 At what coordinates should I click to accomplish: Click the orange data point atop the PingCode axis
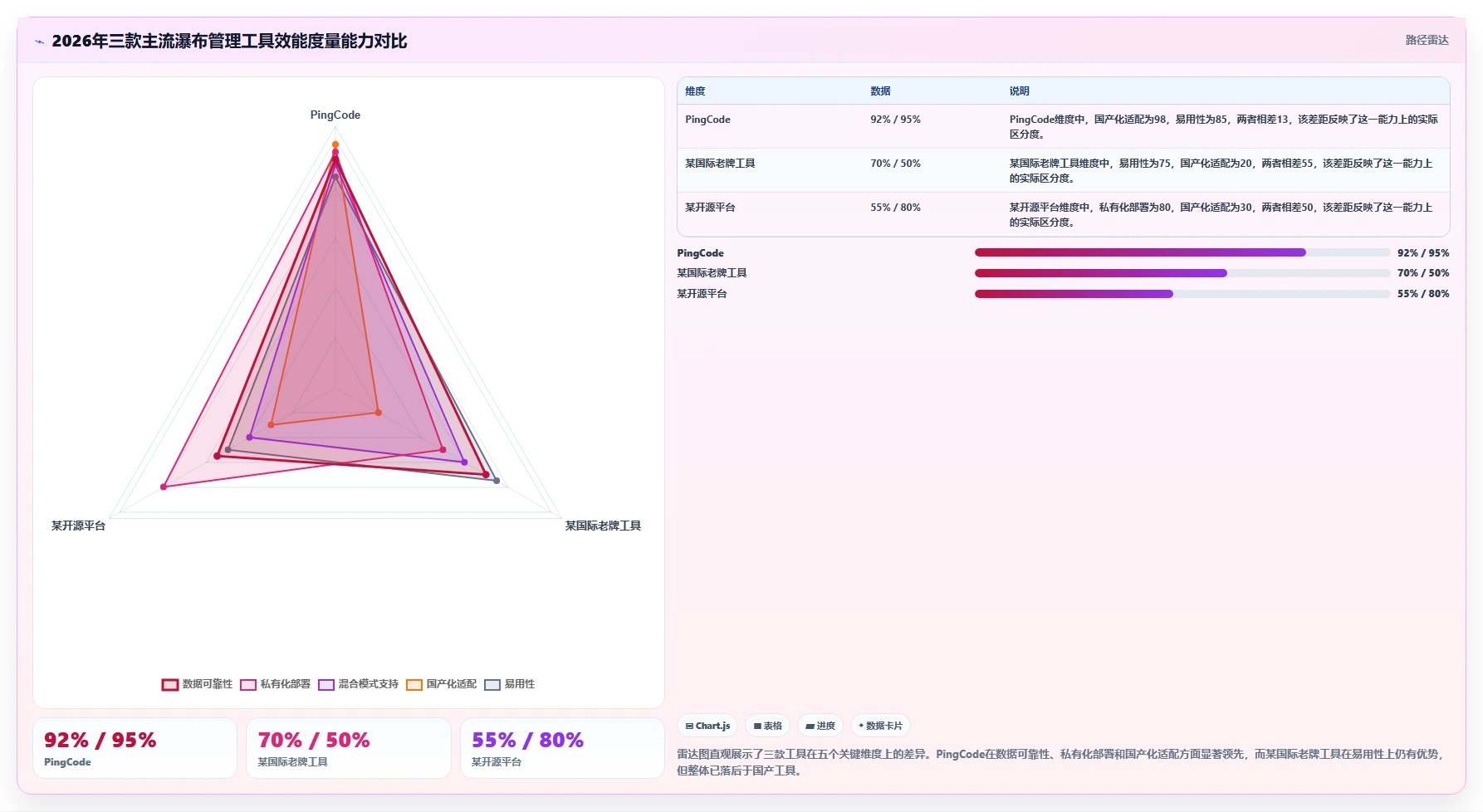(x=335, y=144)
